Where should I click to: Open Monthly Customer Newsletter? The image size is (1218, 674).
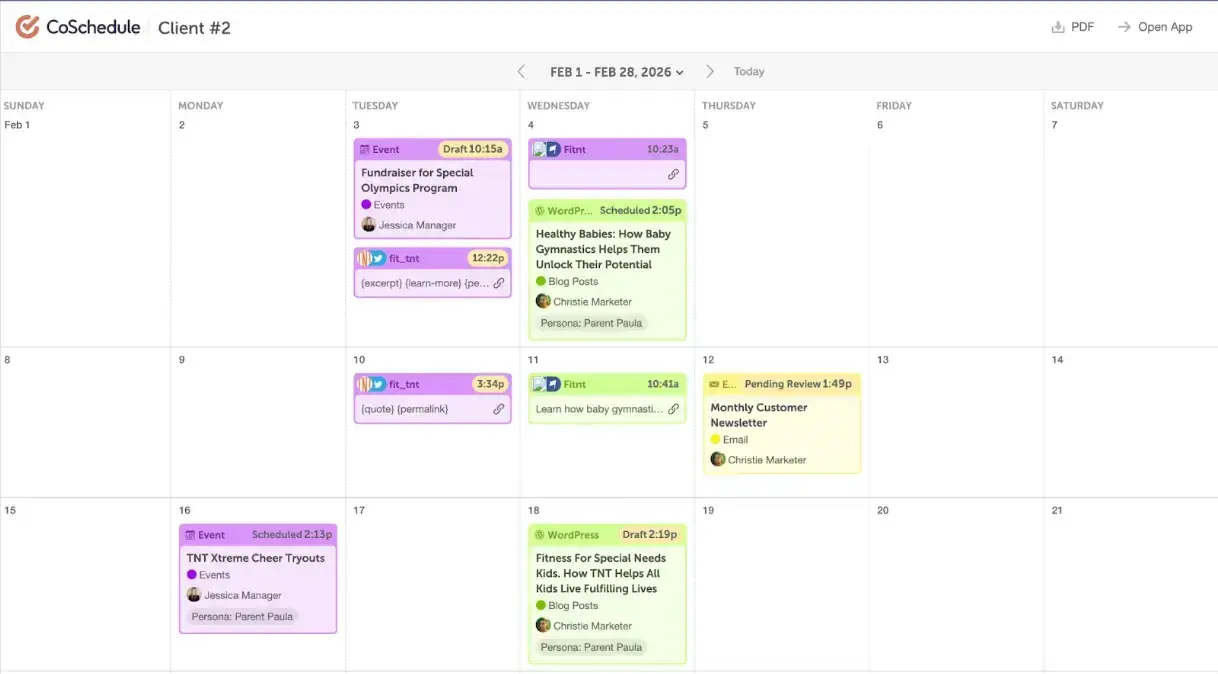[759, 415]
